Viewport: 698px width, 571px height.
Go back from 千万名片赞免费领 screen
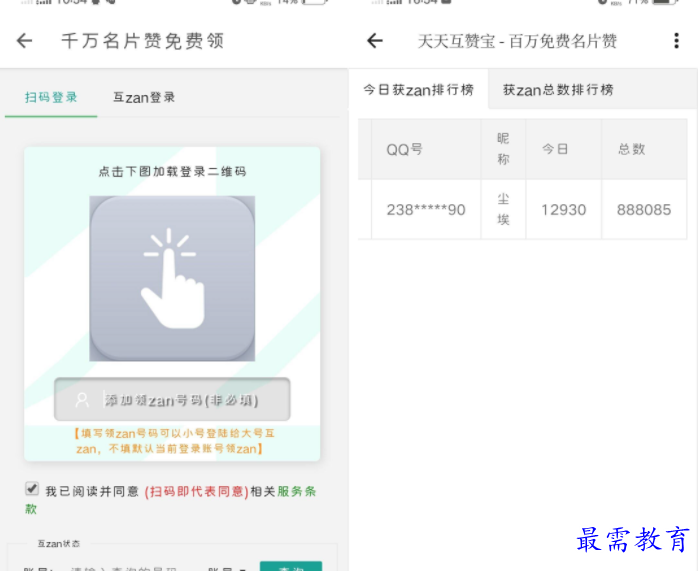[x=24, y=40]
